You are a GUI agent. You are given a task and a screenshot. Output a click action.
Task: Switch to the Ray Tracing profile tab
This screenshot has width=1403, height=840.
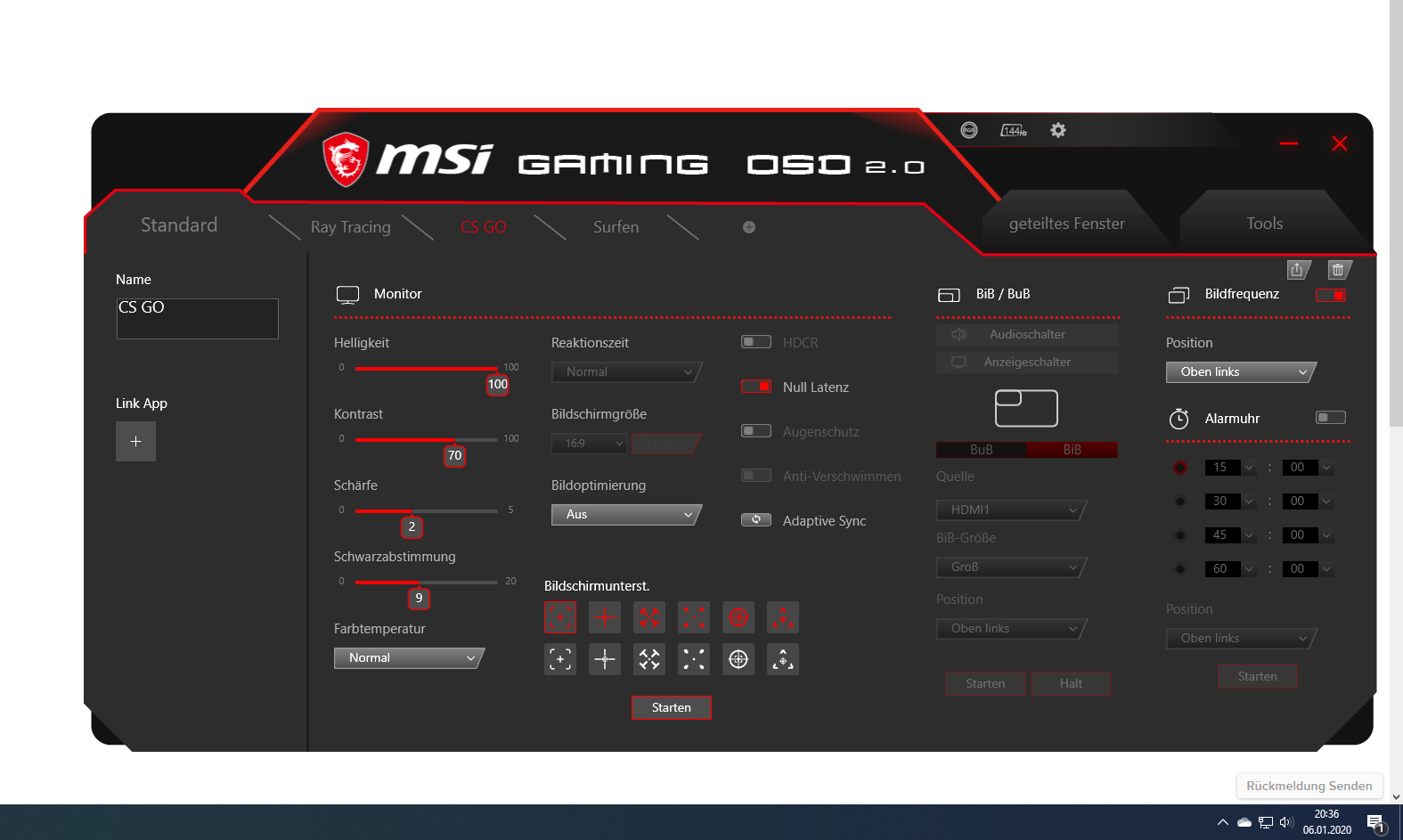[351, 227]
